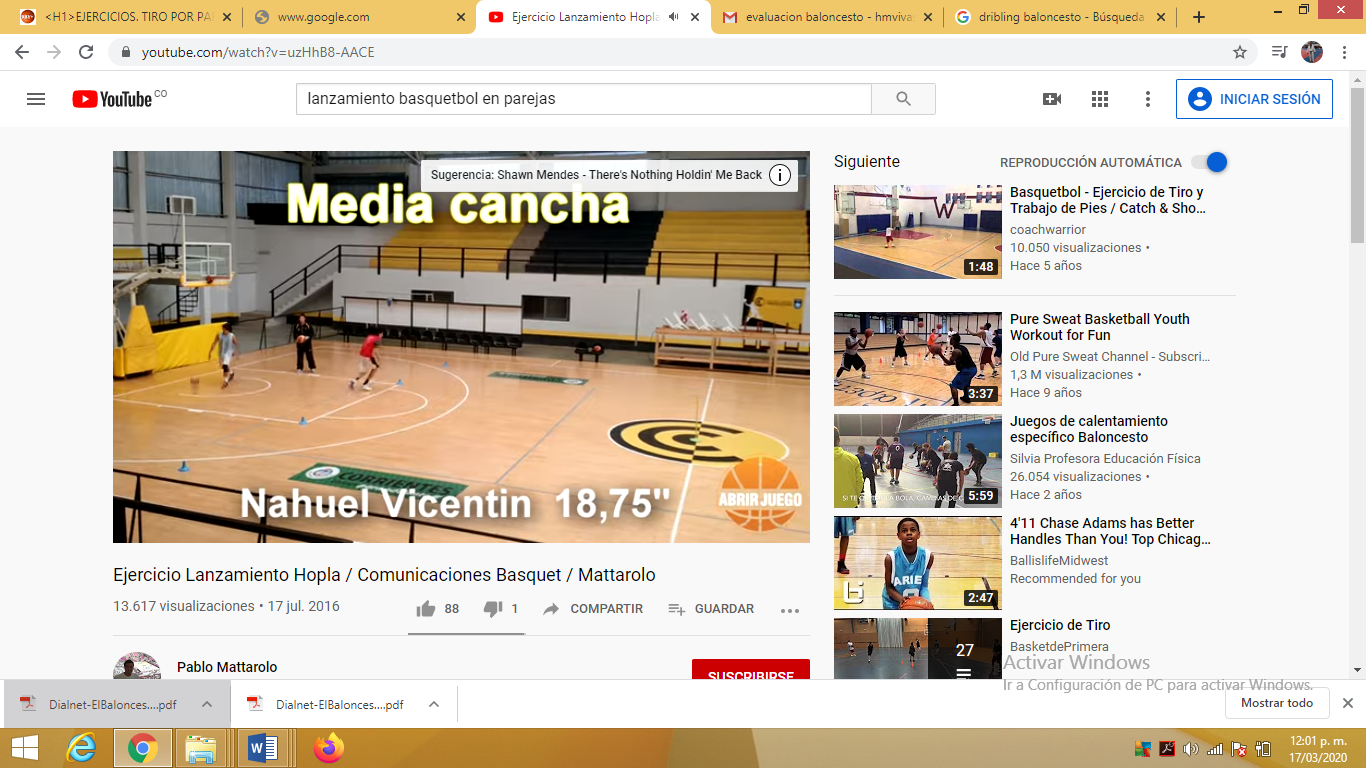Launch Internet Explorer from taskbar
1366x768 pixels.
81,748
